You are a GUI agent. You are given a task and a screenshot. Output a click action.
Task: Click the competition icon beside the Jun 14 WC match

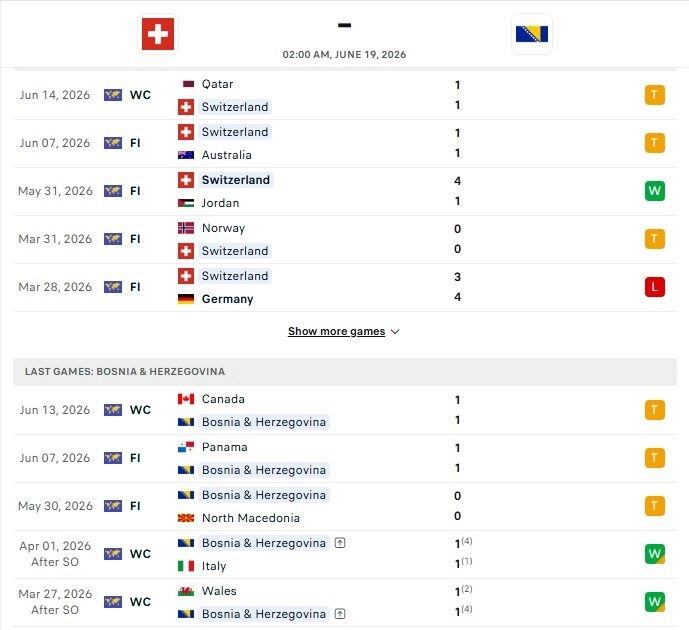(113, 95)
